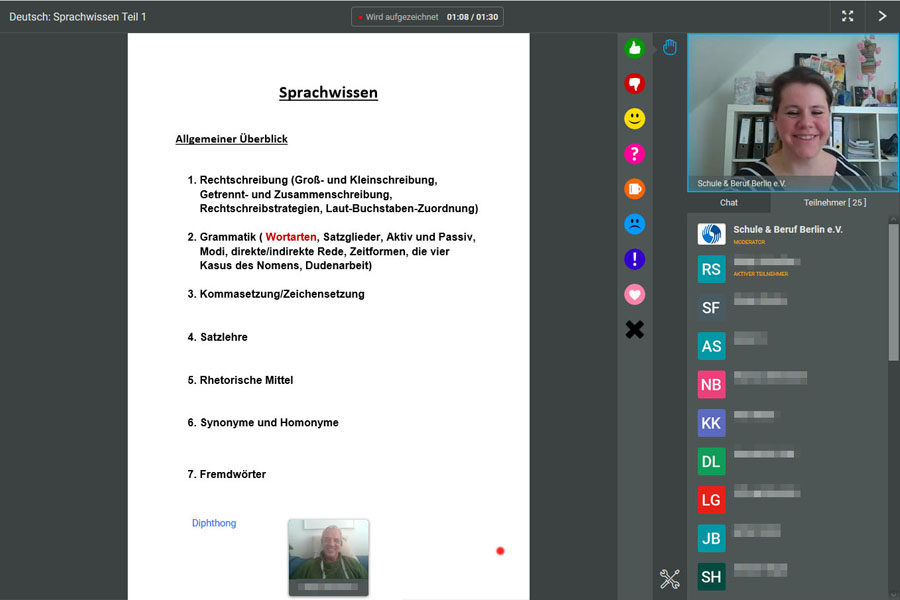This screenshot has width=900, height=600.
Task: Select participant avatar LG
Action: click(x=711, y=500)
